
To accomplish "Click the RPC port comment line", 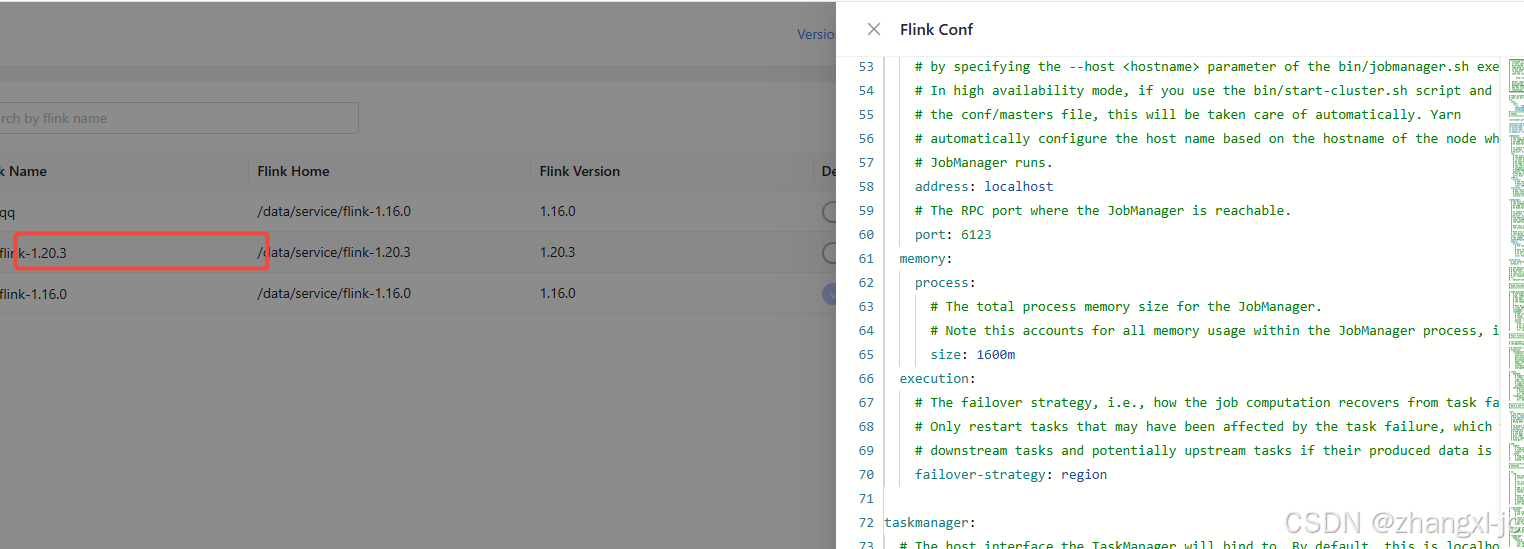I will point(1103,210).
